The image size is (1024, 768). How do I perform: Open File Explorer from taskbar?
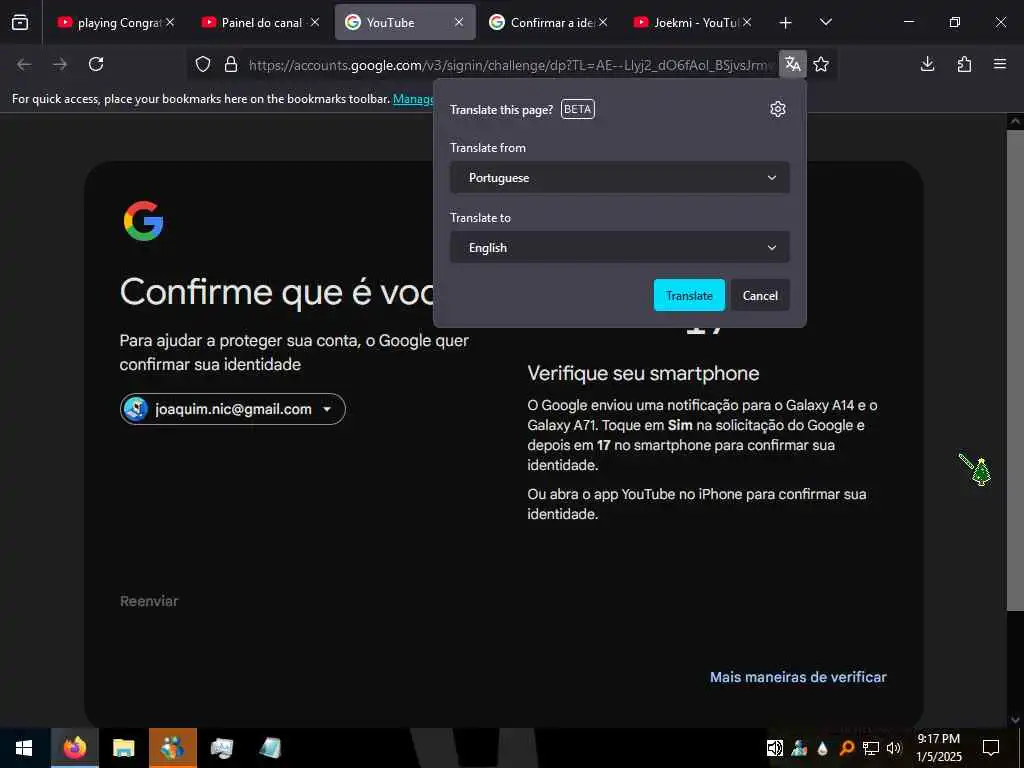123,748
